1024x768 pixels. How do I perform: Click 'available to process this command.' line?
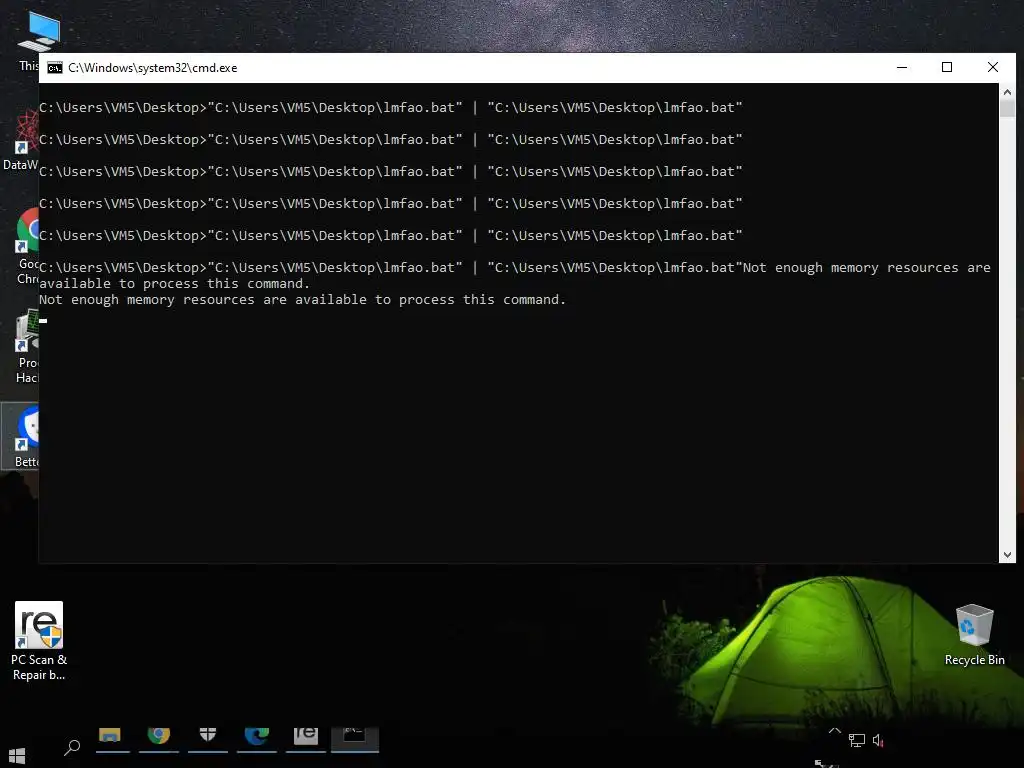coord(174,283)
